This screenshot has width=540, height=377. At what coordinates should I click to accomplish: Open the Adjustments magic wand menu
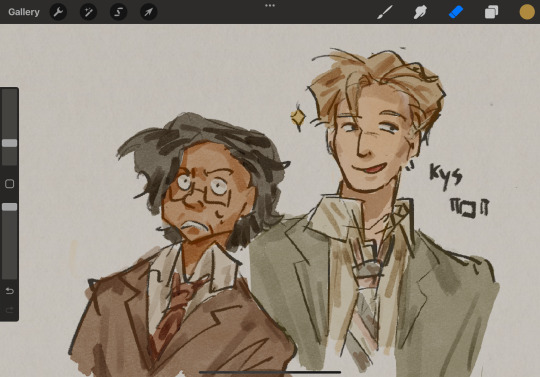pos(89,12)
